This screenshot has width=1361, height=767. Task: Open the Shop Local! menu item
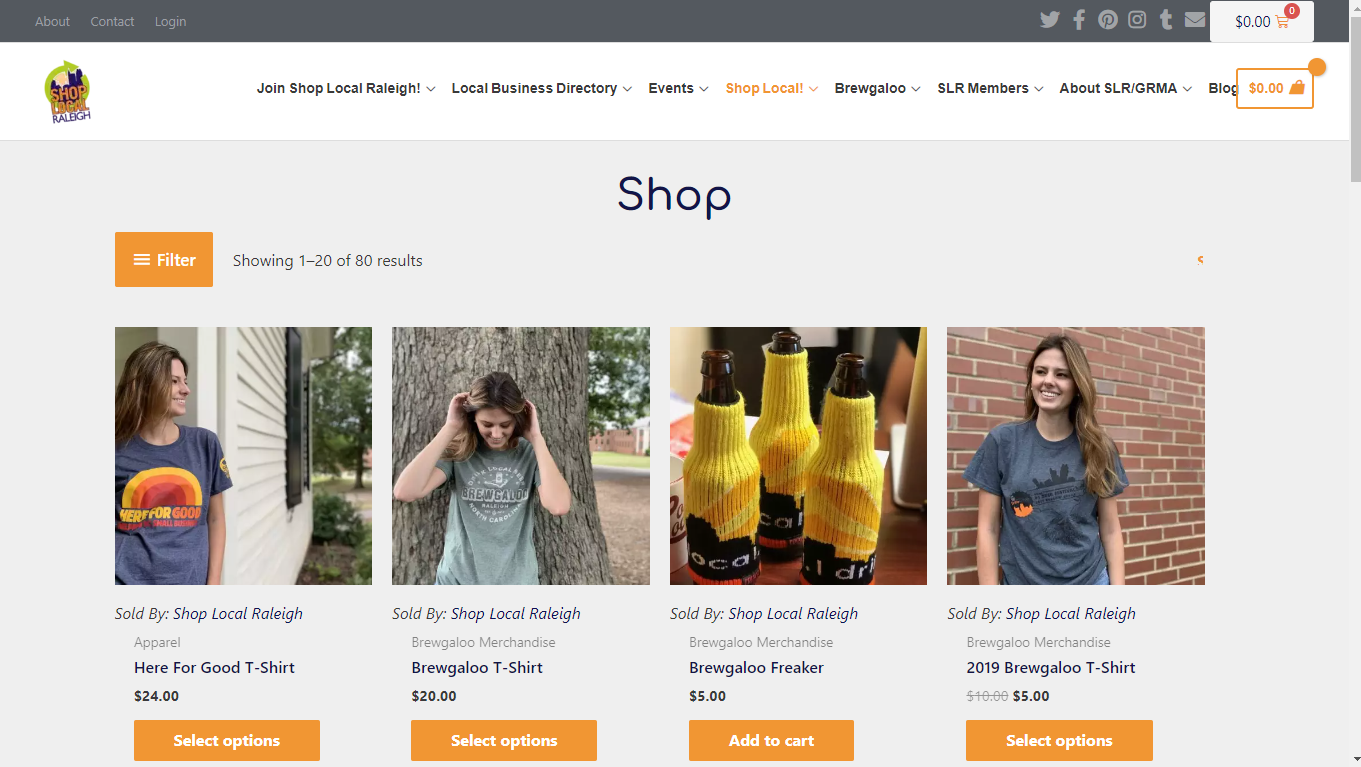click(x=771, y=88)
